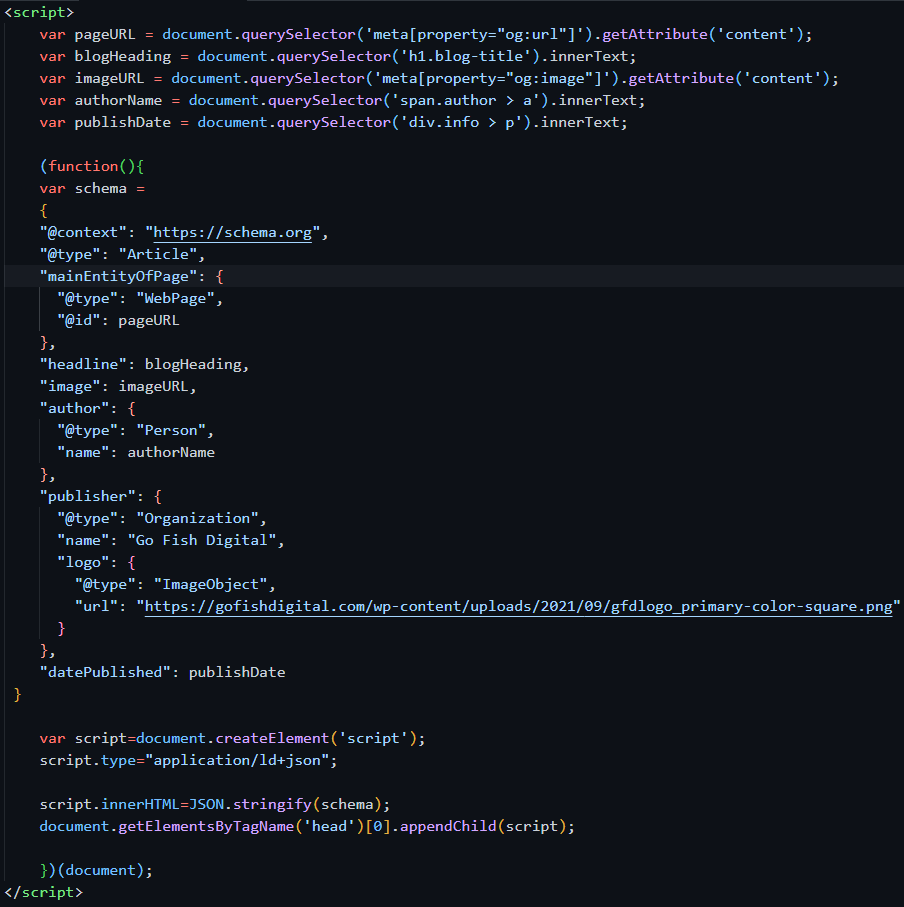Click the "ImageObject" type value
The height and width of the screenshot is (907, 904).
coord(211,584)
